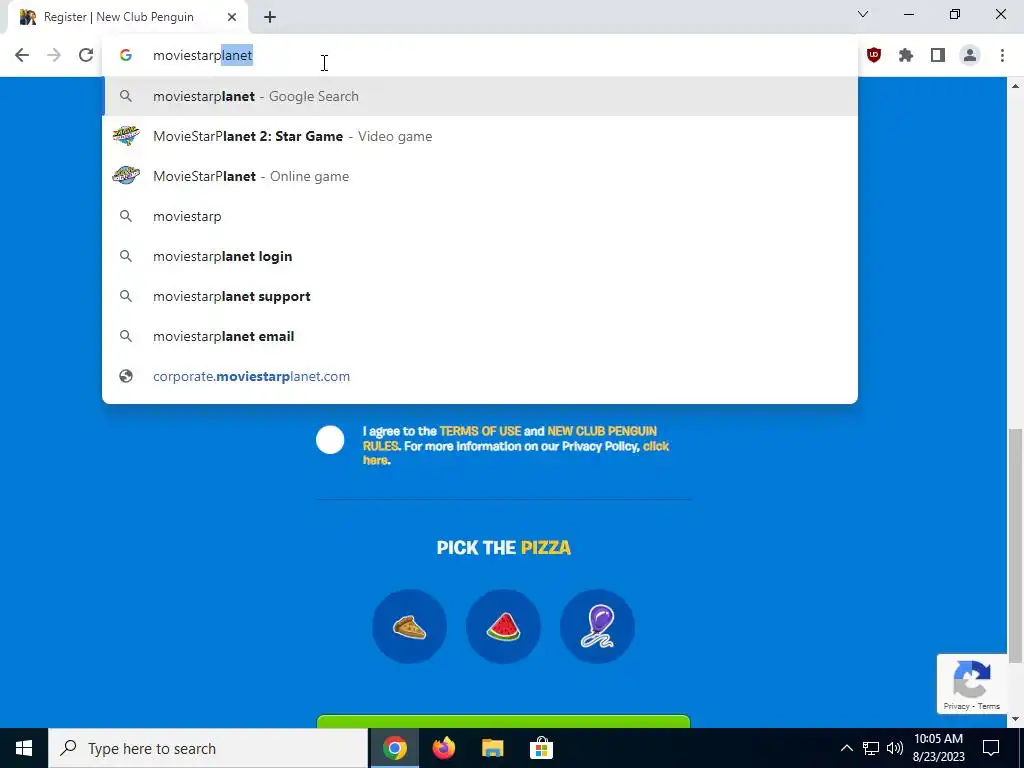The image size is (1024, 768).
Task: Open Firefox from the taskbar
Action: (x=443, y=748)
